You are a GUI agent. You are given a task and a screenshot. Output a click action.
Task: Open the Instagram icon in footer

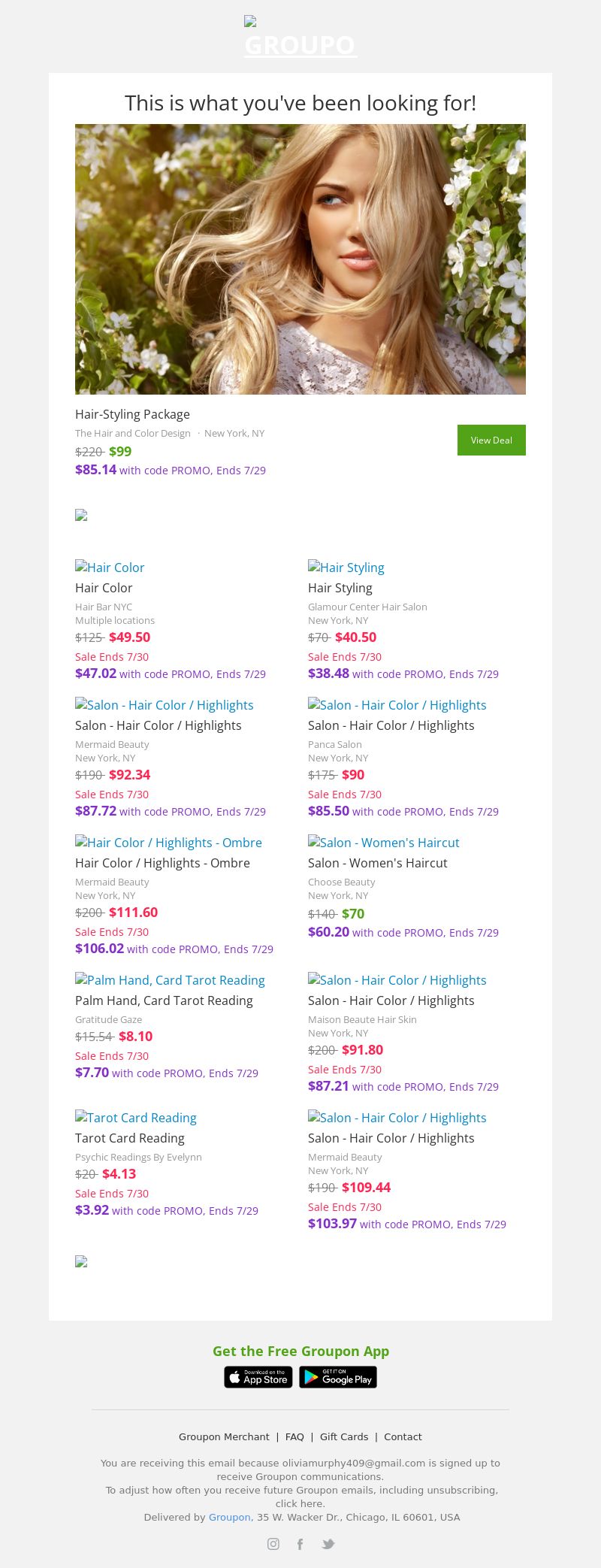(x=273, y=1544)
